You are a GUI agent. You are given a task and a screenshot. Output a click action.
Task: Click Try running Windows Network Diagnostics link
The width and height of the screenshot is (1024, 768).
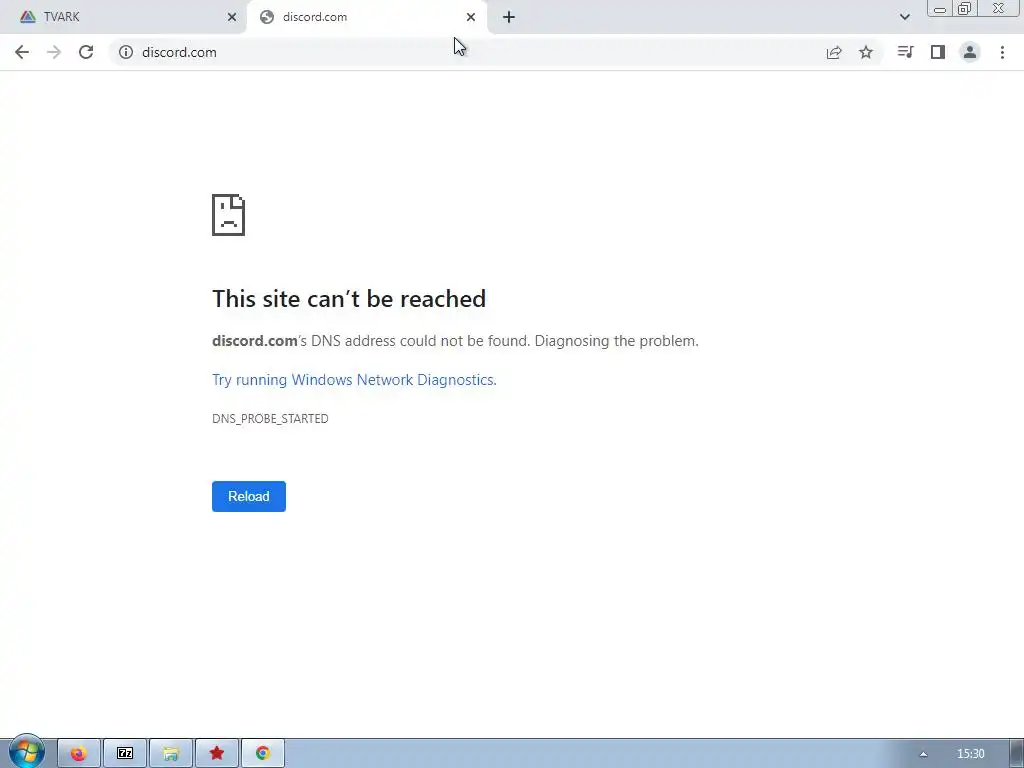pyautogui.click(x=355, y=380)
